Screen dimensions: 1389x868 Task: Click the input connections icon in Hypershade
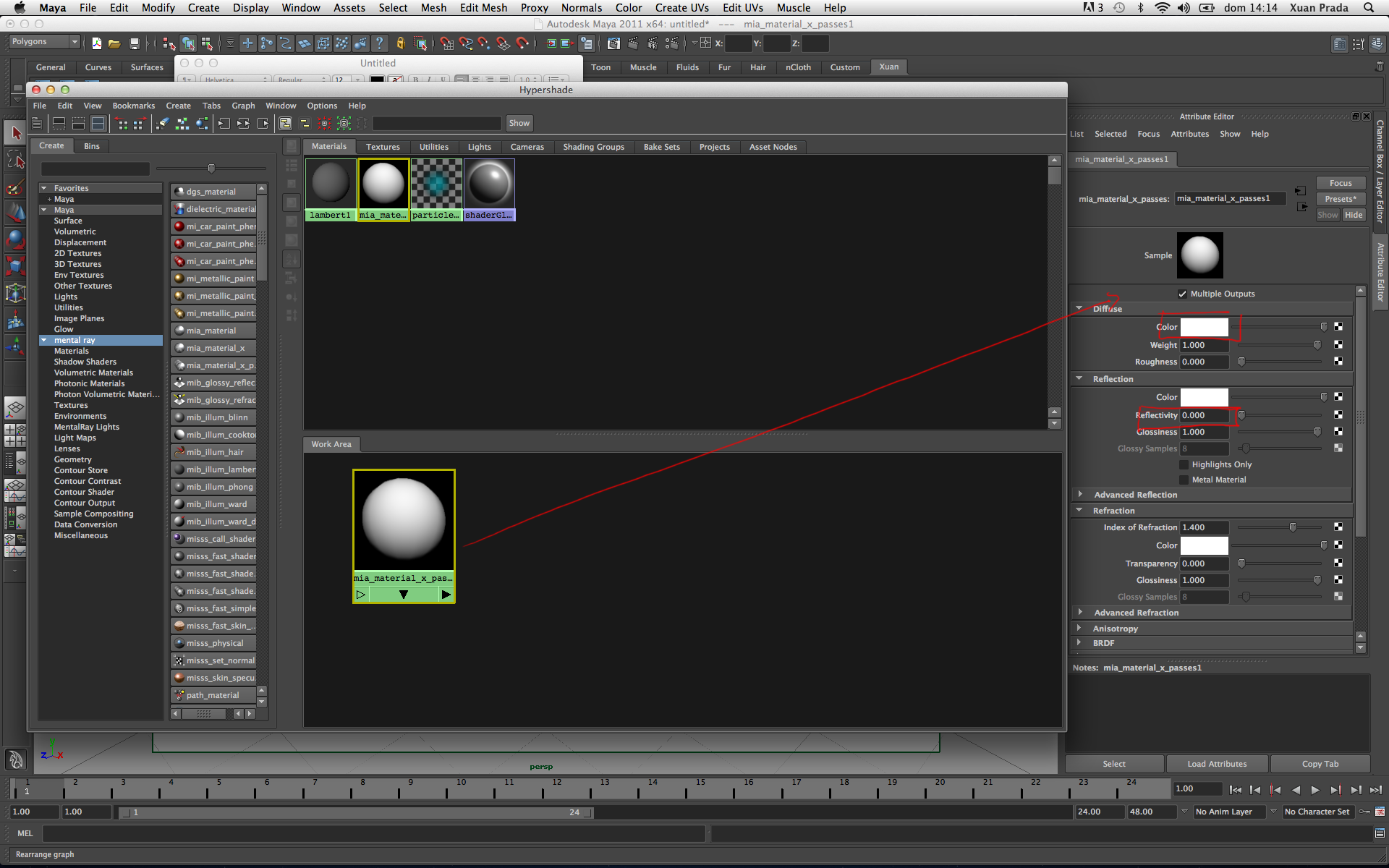pos(224,124)
